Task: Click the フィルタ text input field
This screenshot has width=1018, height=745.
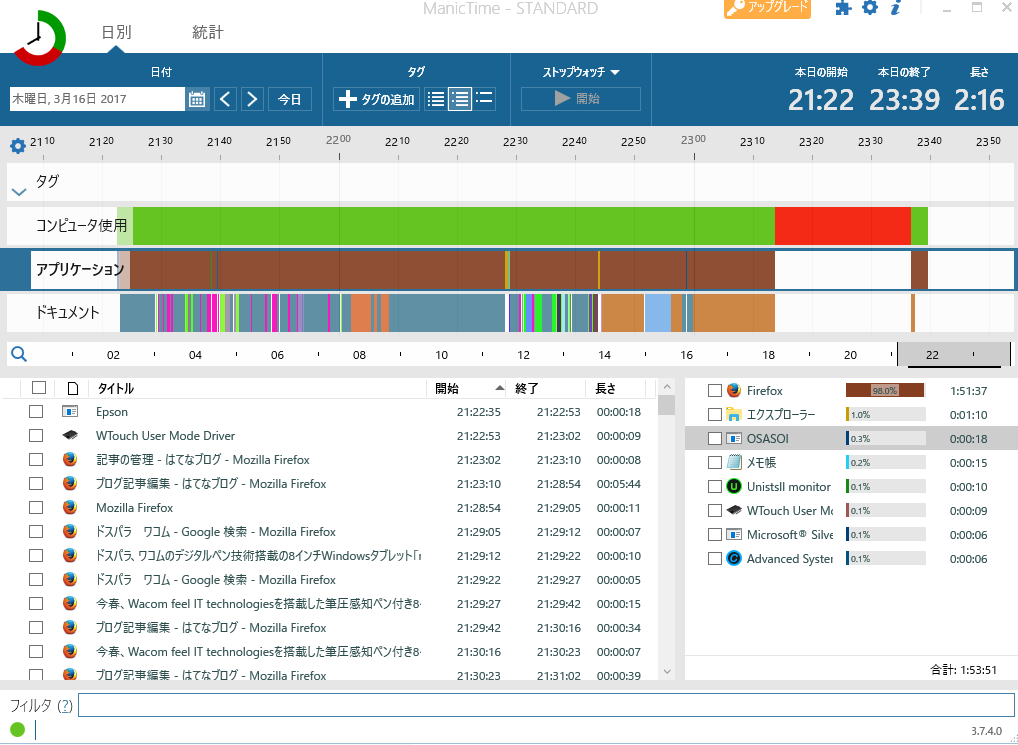Action: point(546,705)
